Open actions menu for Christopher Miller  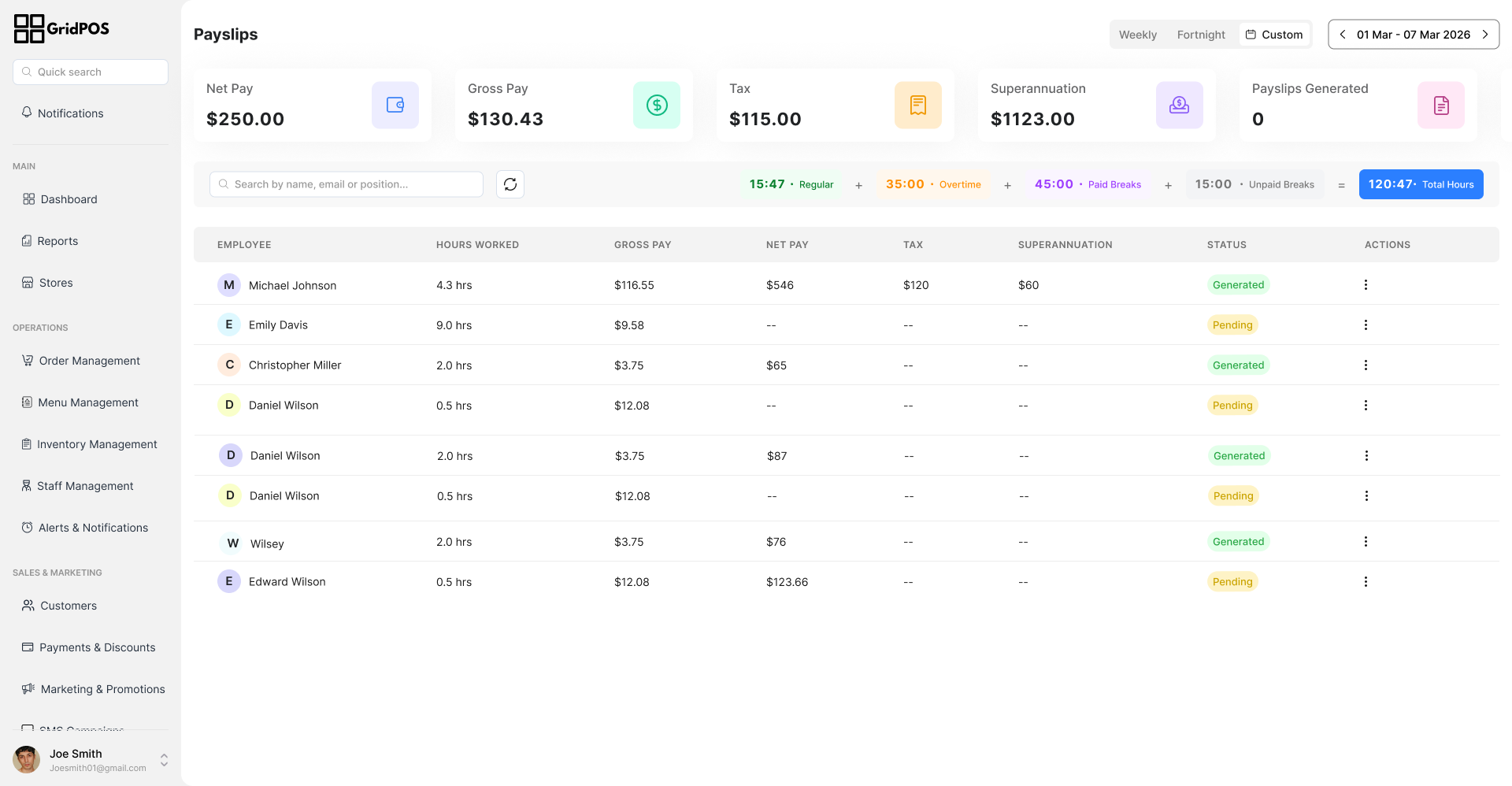point(1366,365)
